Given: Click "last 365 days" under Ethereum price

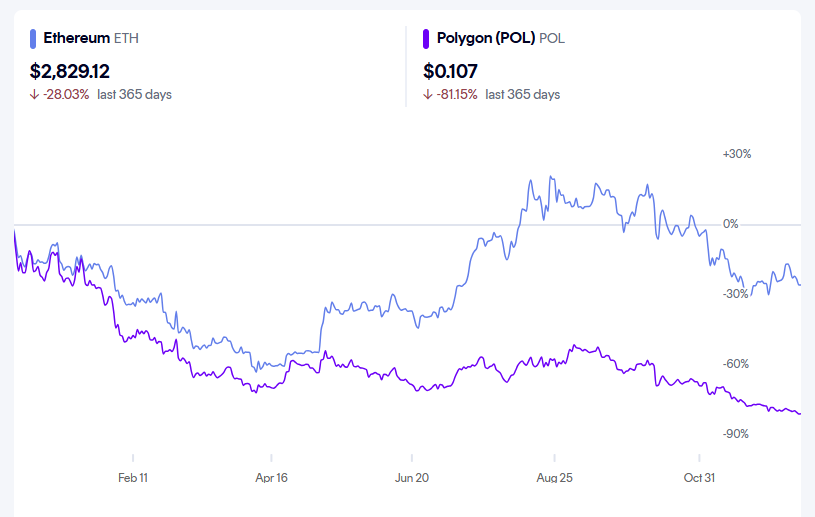Looking at the screenshot, I should pyautogui.click(x=134, y=95).
